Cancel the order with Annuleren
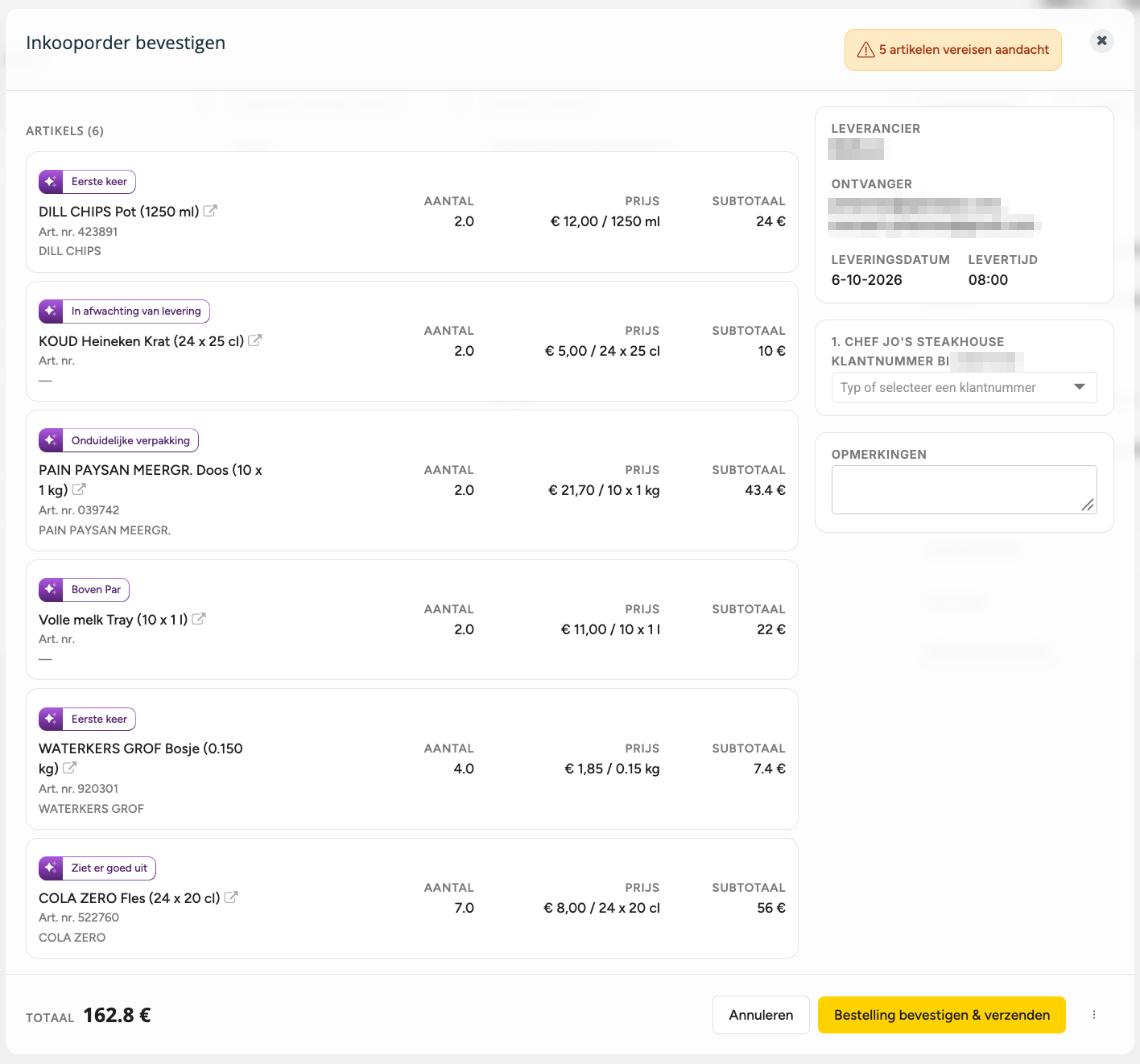Image resolution: width=1140 pixels, height=1064 pixels. (x=760, y=1015)
